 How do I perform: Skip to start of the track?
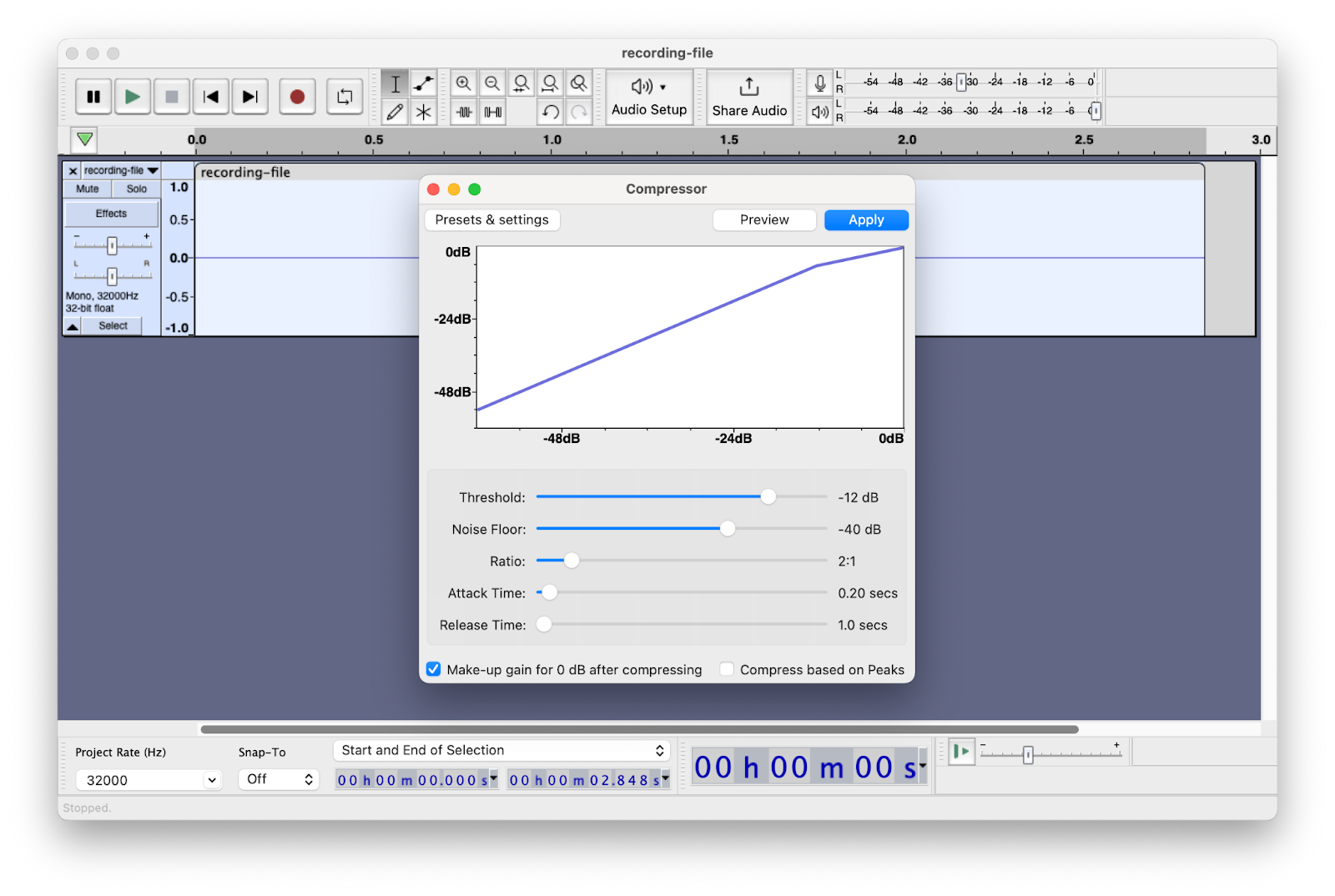tap(211, 97)
